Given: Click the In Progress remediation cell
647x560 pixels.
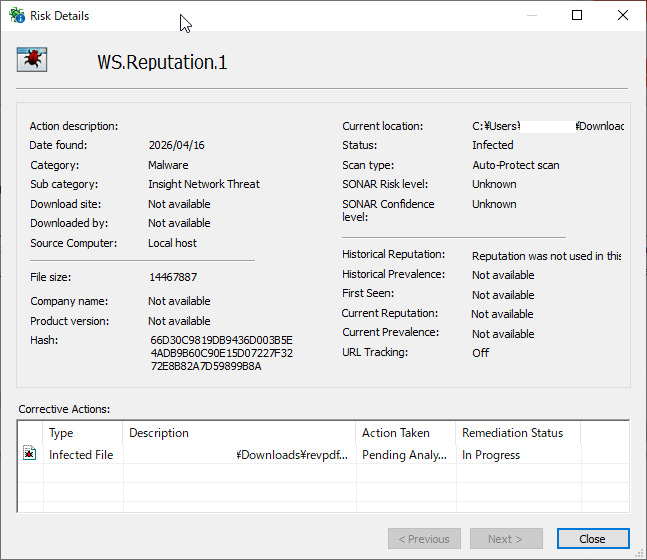Looking at the screenshot, I should pos(491,454).
